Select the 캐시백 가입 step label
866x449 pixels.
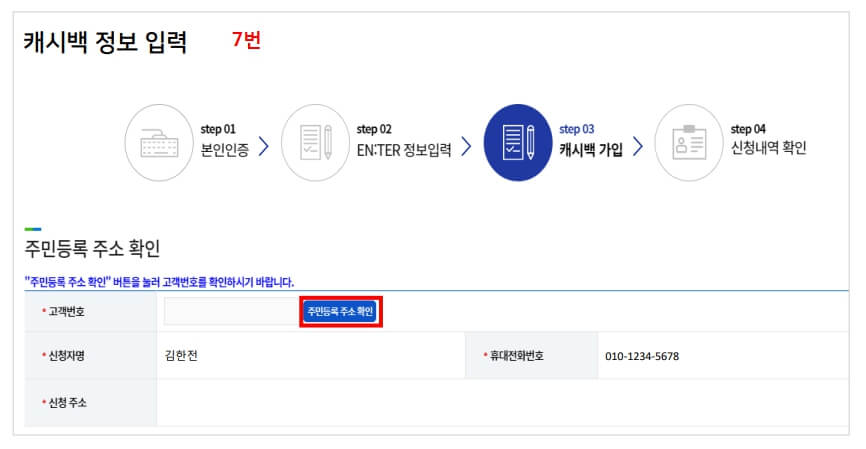(x=591, y=149)
